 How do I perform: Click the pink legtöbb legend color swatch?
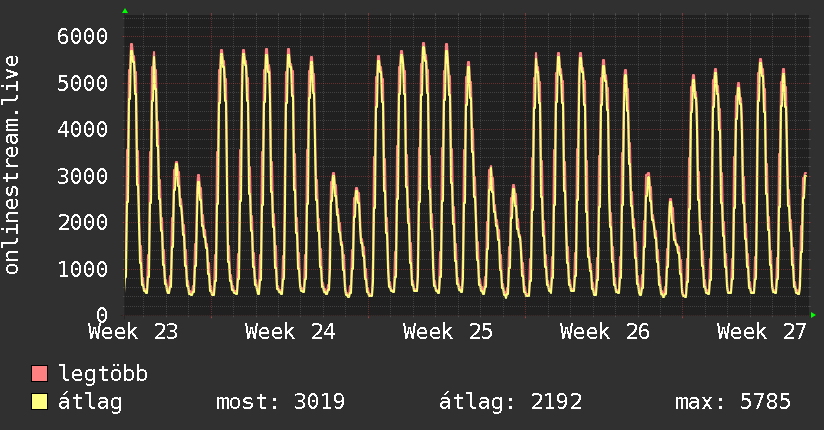tap(39, 373)
